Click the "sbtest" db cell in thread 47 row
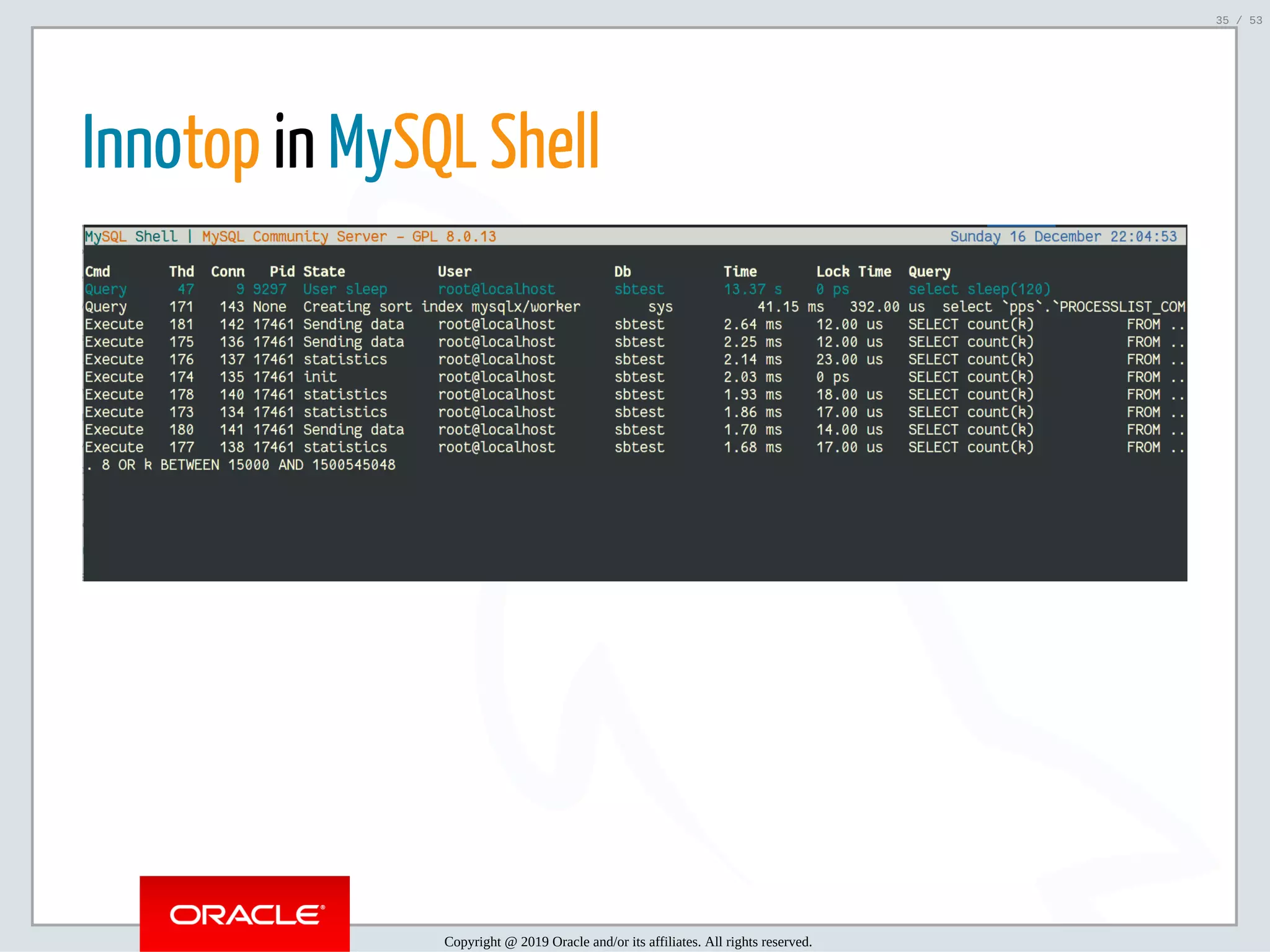The image size is (1270, 952). point(639,289)
